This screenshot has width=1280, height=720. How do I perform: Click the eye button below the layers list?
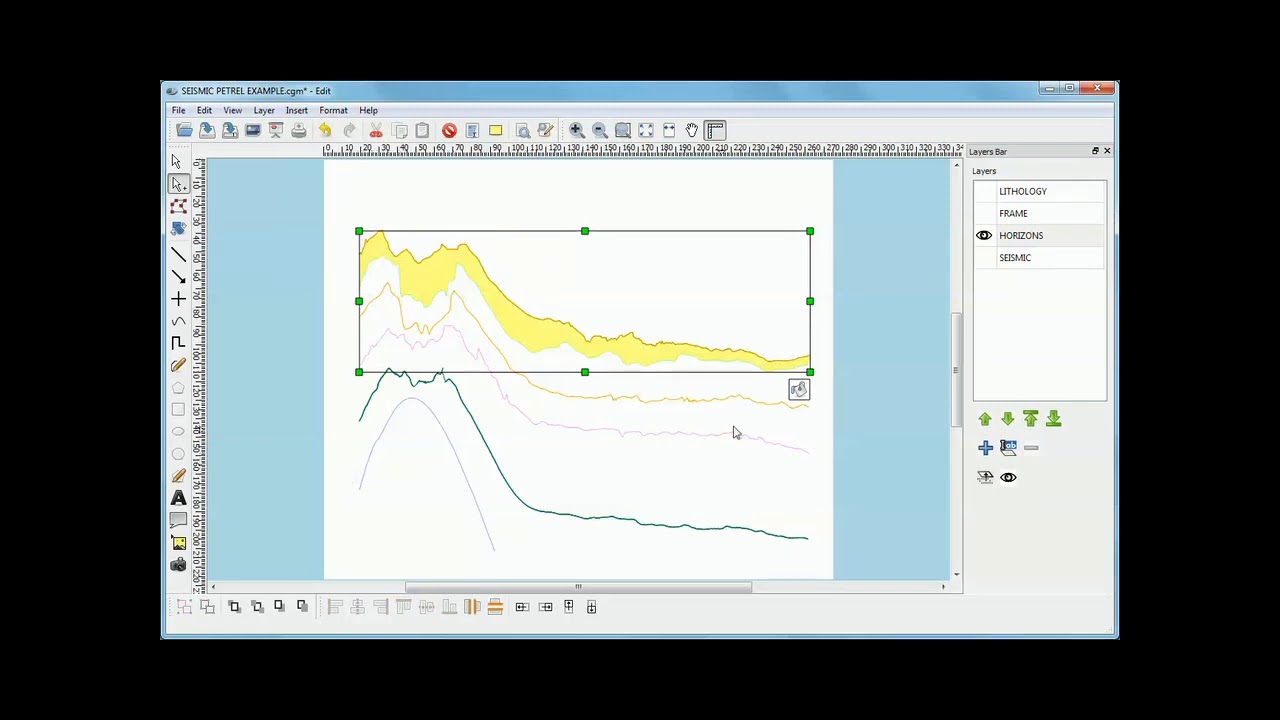[x=1008, y=477]
